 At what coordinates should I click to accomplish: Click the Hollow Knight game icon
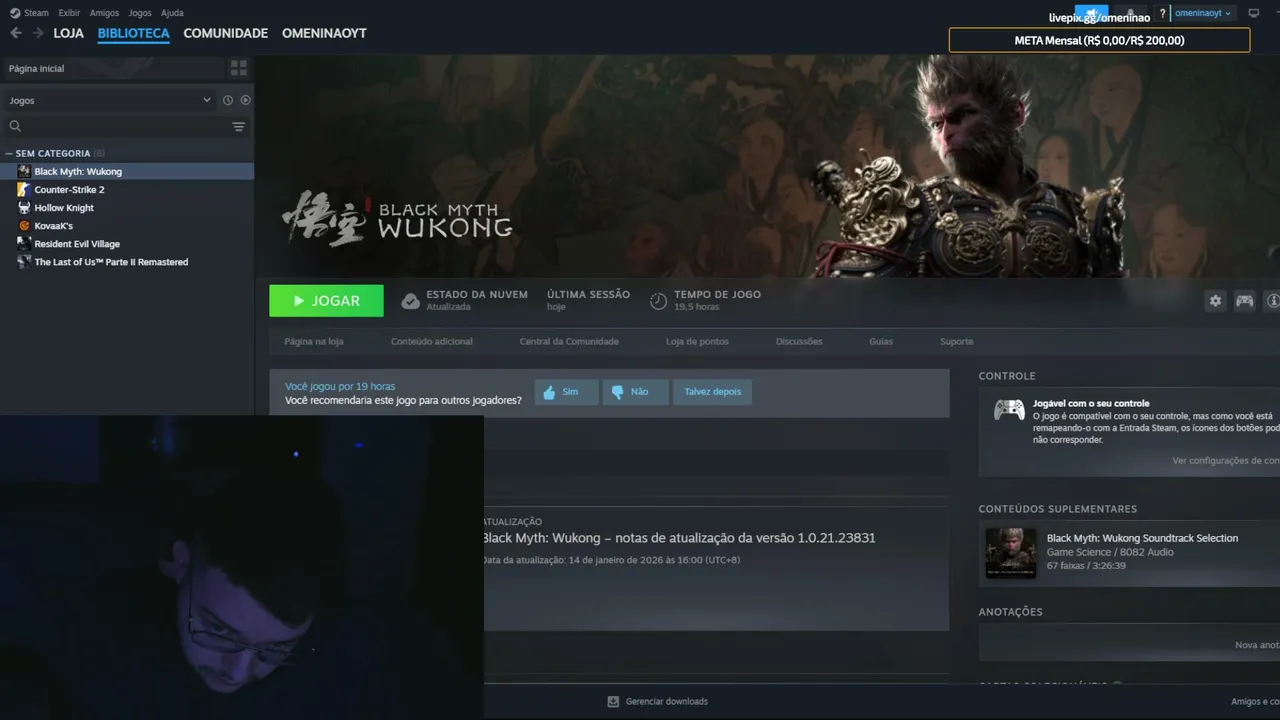pos(24,208)
